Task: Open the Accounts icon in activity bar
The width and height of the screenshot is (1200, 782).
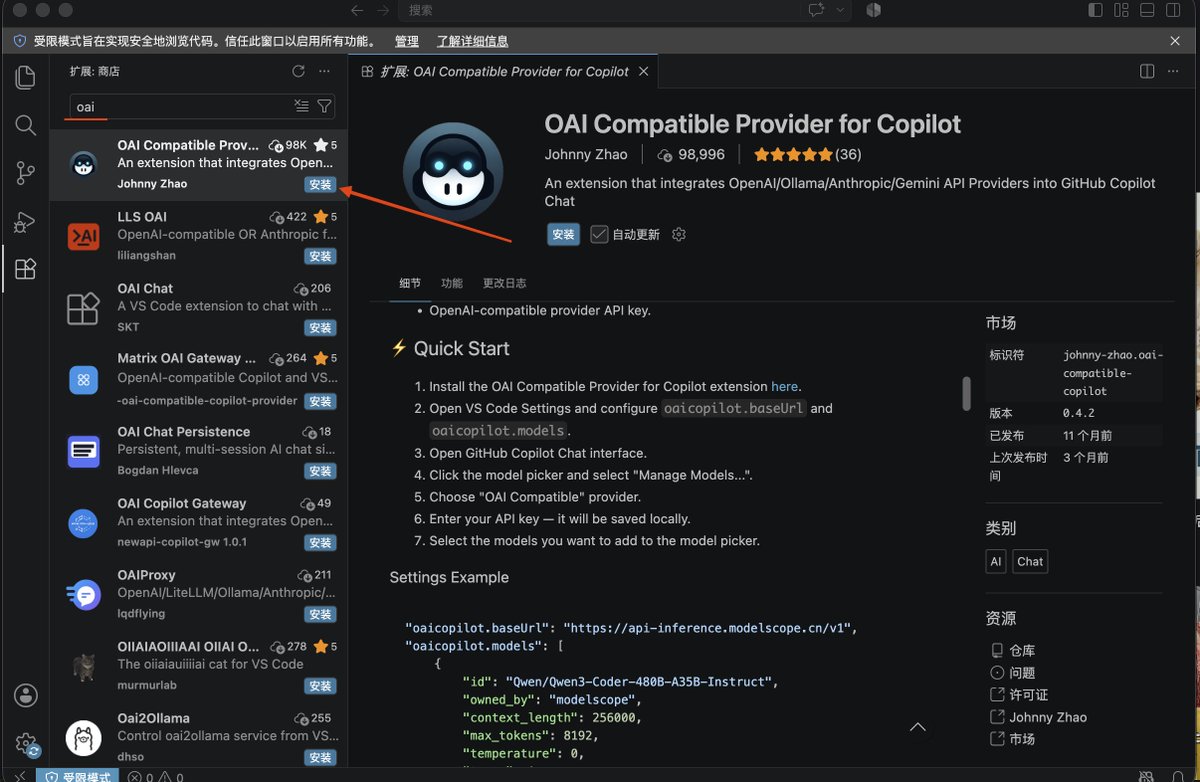Action: click(26, 696)
